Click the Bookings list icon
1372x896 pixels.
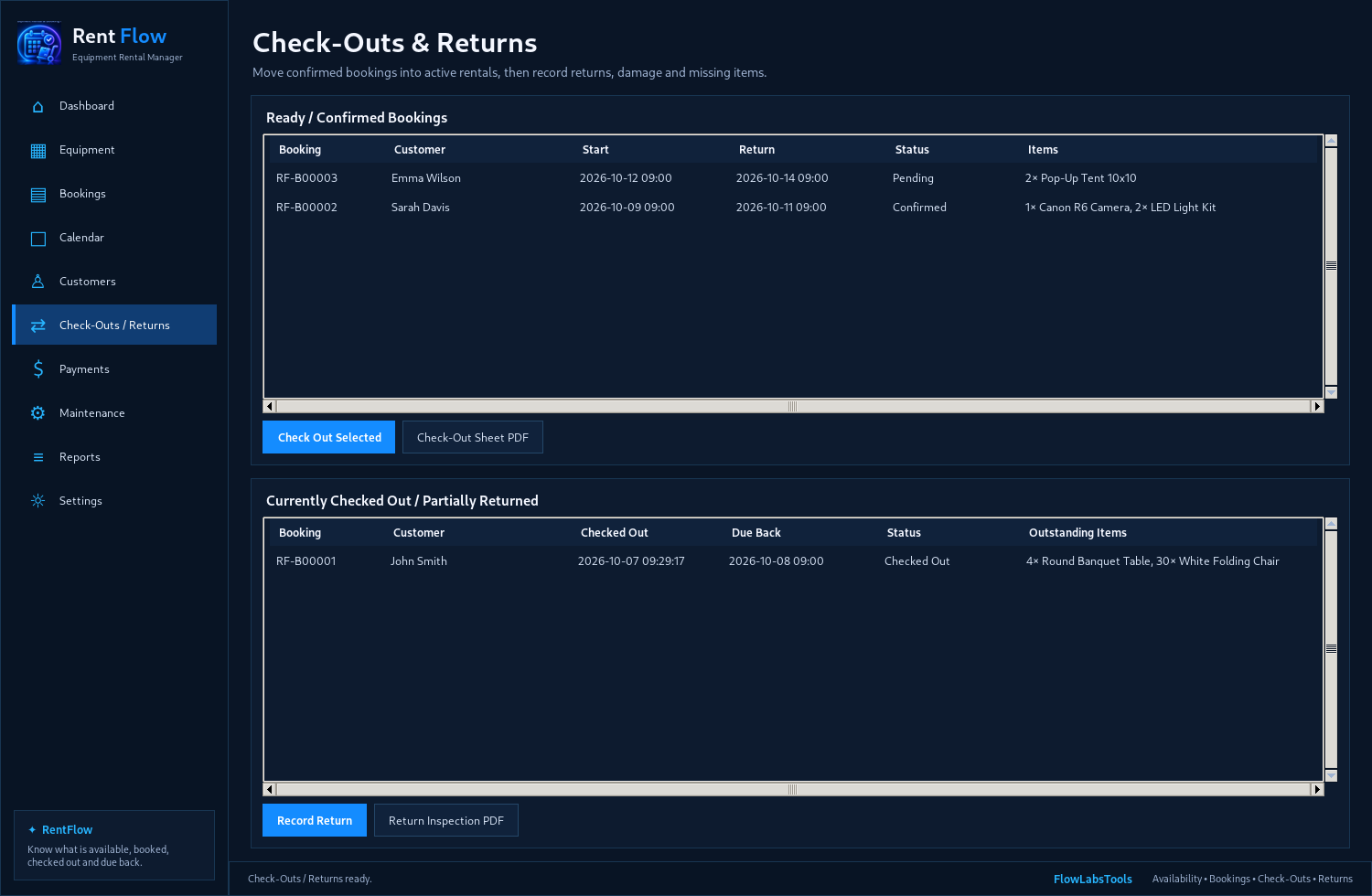[x=38, y=195]
